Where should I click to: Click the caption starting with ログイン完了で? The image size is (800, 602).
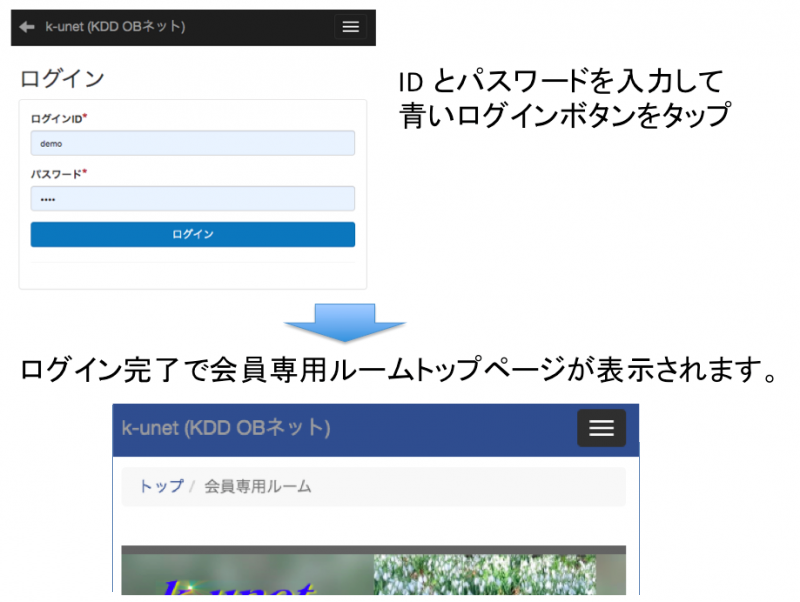pyautogui.click(x=398, y=370)
